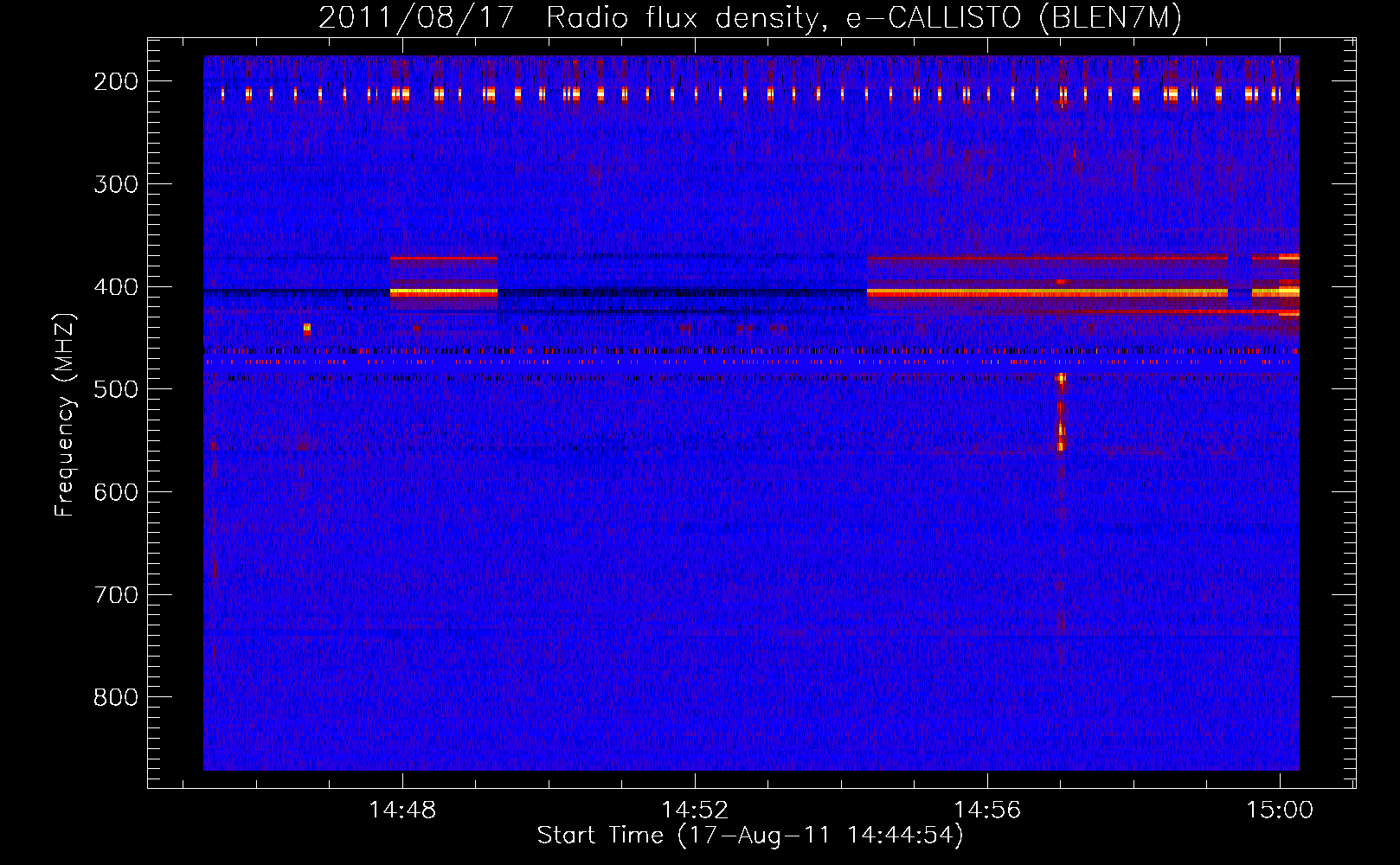This screenshot has width=1400, height=865.
Task: Click the 400 frequency tick label
Action: 116,287
